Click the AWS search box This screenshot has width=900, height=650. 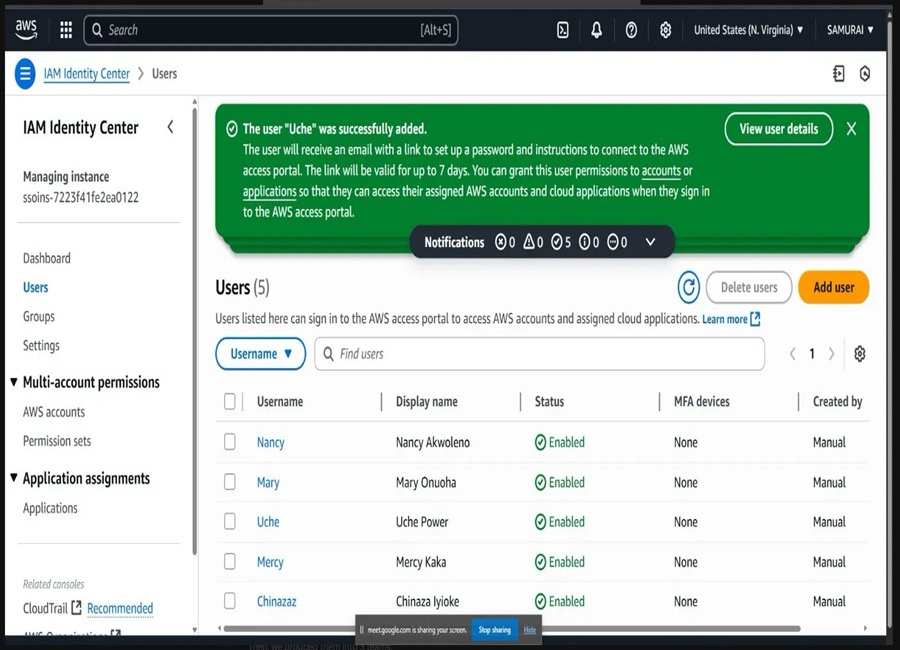click(x=271, y=30)
